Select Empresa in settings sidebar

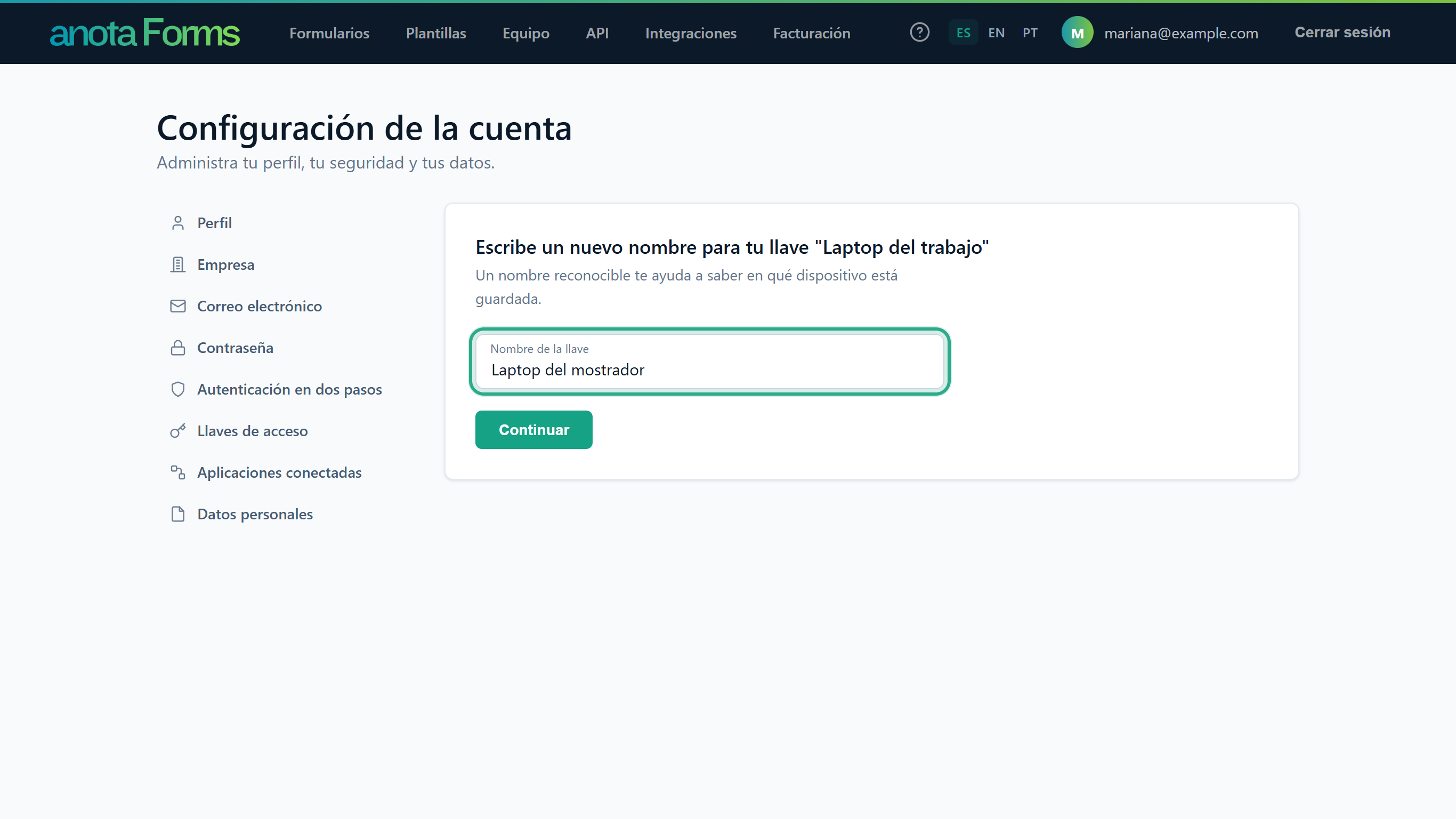tap(225, 264)
